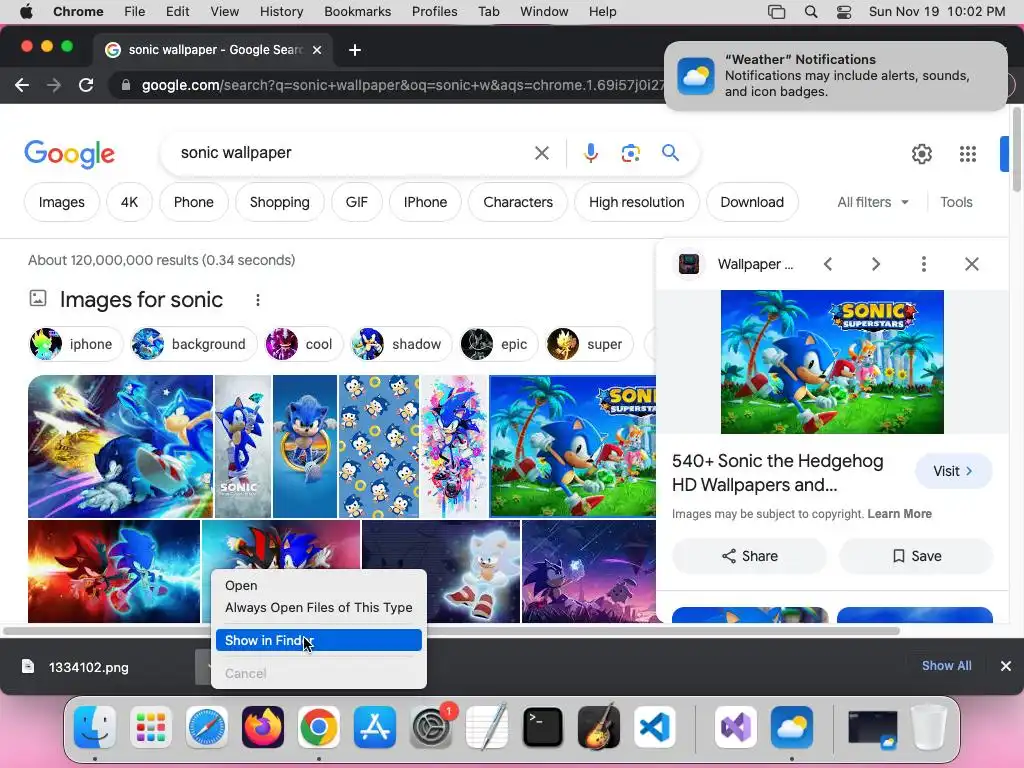This screenshot has width=1024, height=768.
Task: Show next image in preview panel
Action: point(876,264)
